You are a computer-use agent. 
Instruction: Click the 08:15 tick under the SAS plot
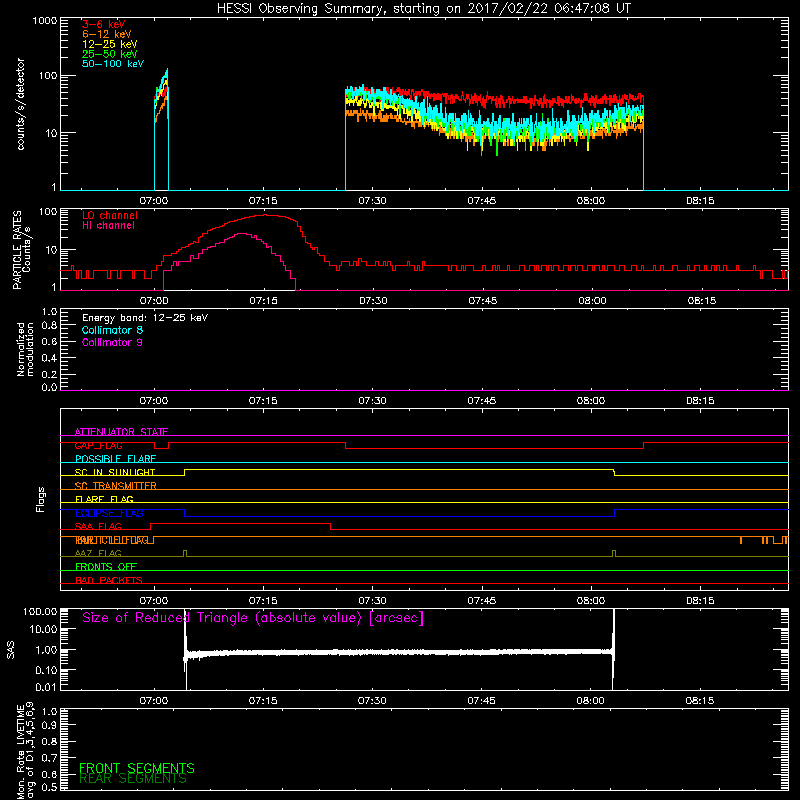[699, 701]
